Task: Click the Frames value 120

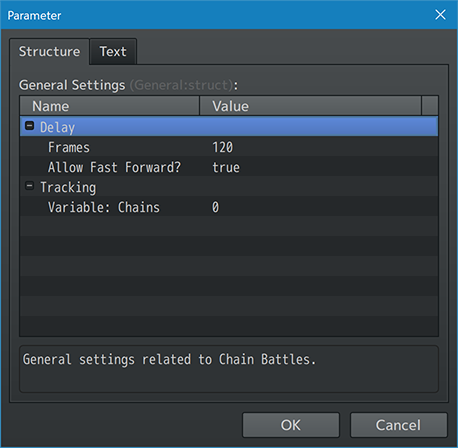Action: 223,147
